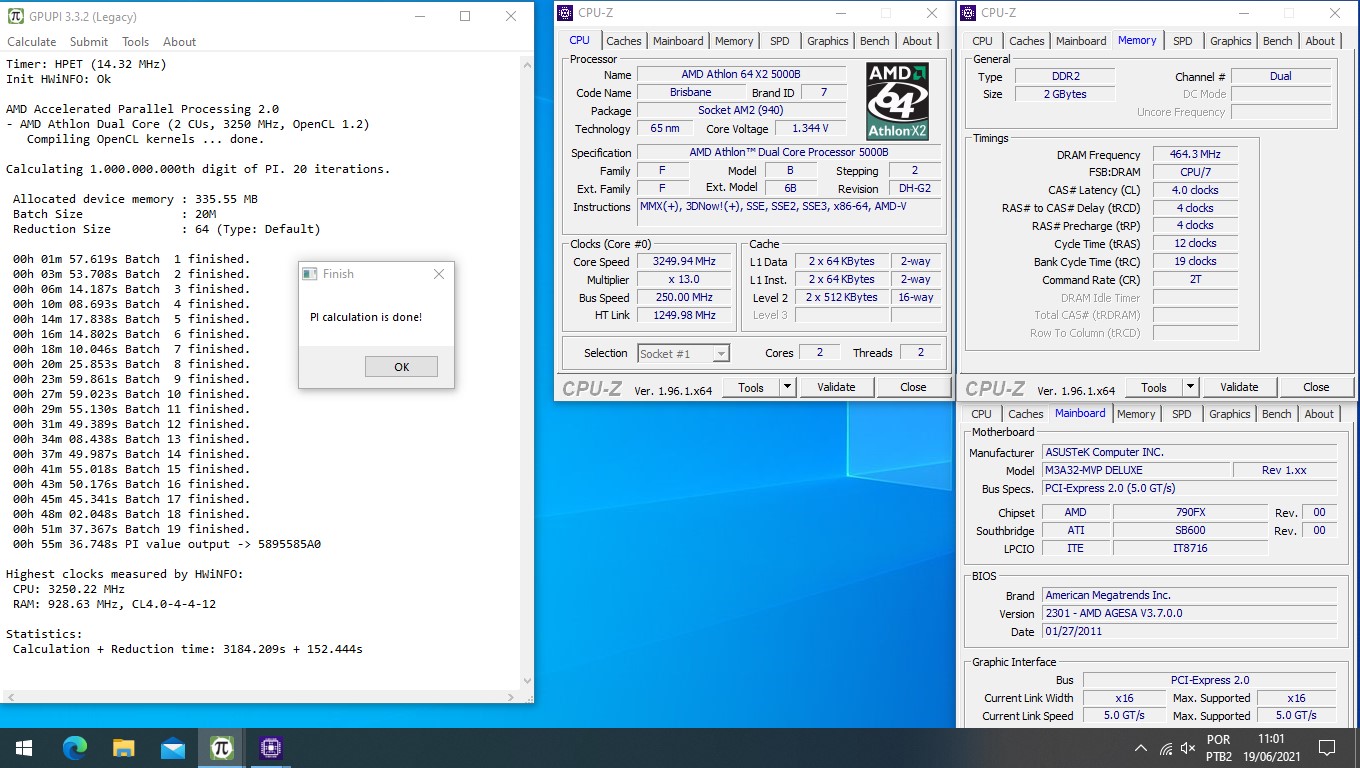
Task: Click Close button in left CPU-Z window
Action: coord(913,387)
